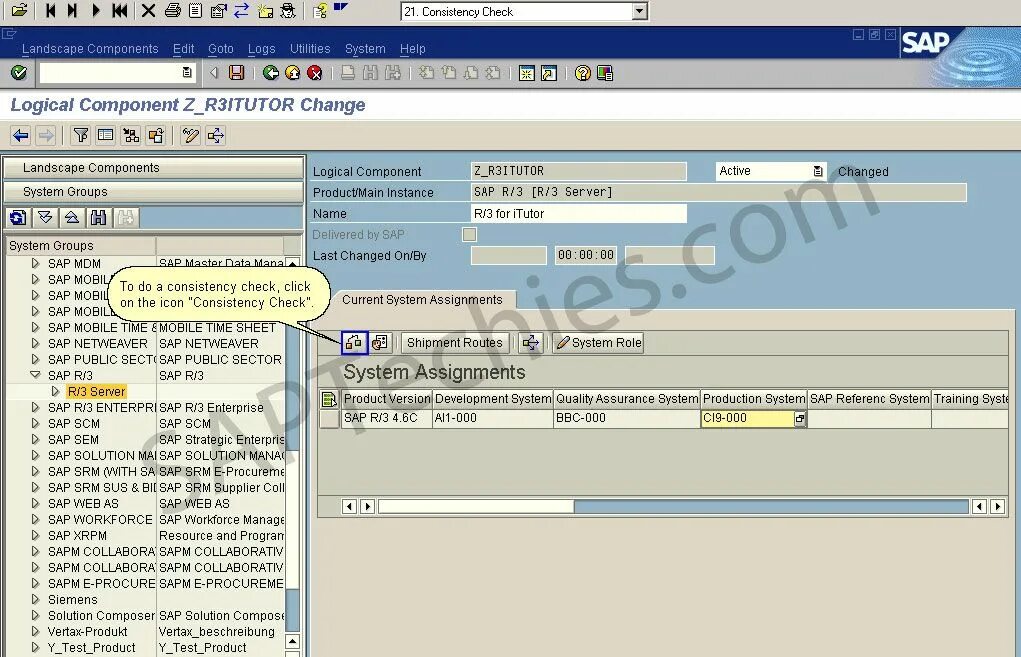Screen dimensions: 1021x657
Task: Click the Collapse all nodes icon
Action: click(x=72, y=217)
